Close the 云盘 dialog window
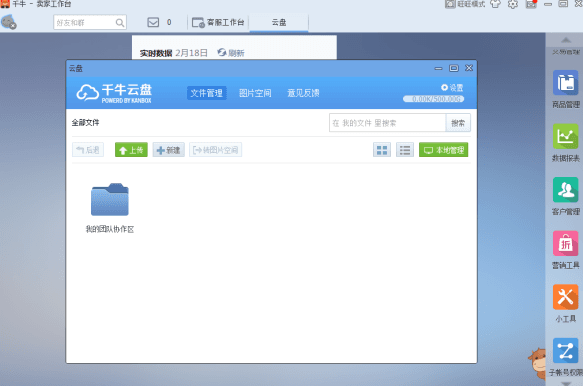Image resolution: width=583 pixels, height=386 pixels. [x=469, y=68]
